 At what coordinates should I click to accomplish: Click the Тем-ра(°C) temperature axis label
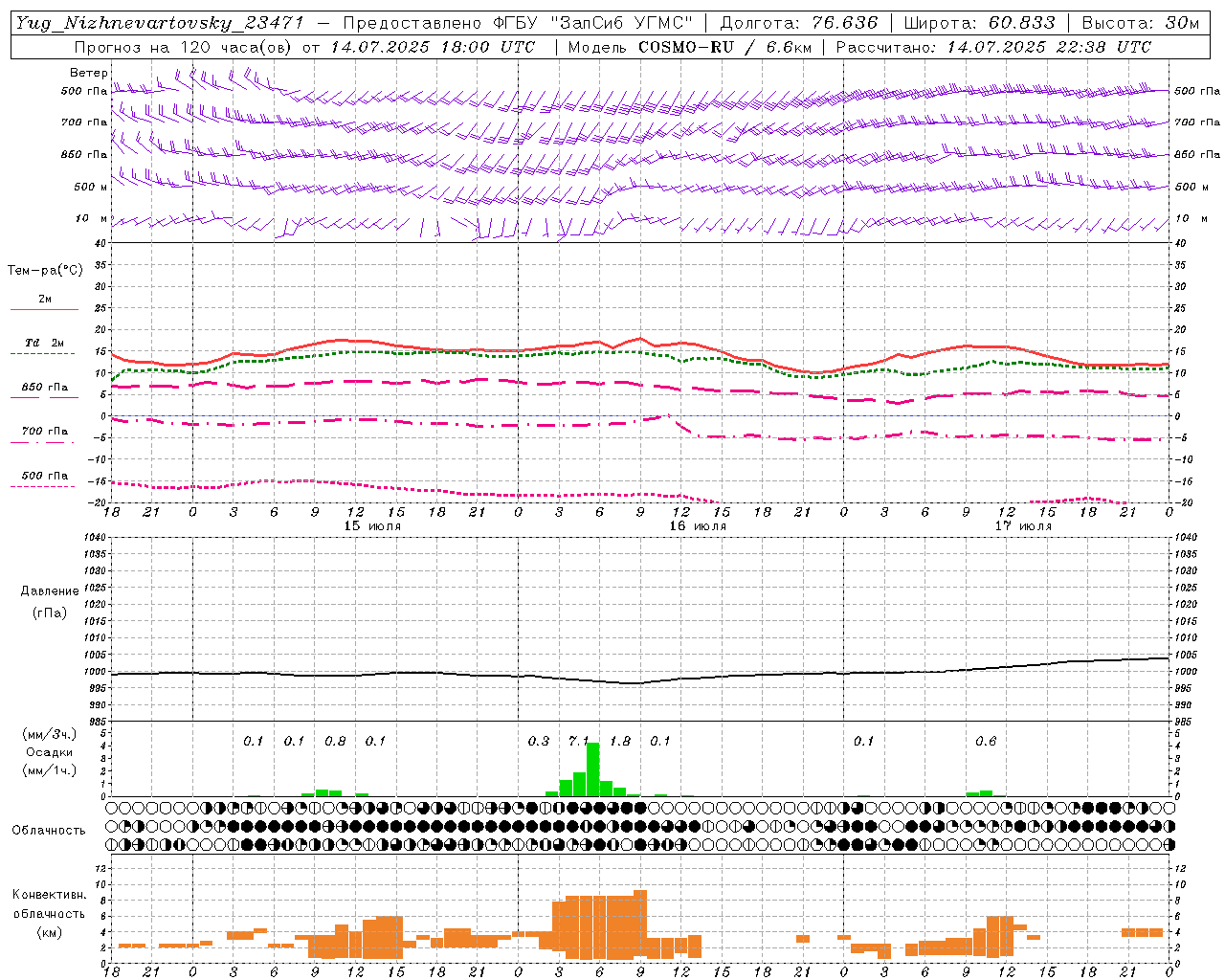pyautogui.click(x=45, y=271)
